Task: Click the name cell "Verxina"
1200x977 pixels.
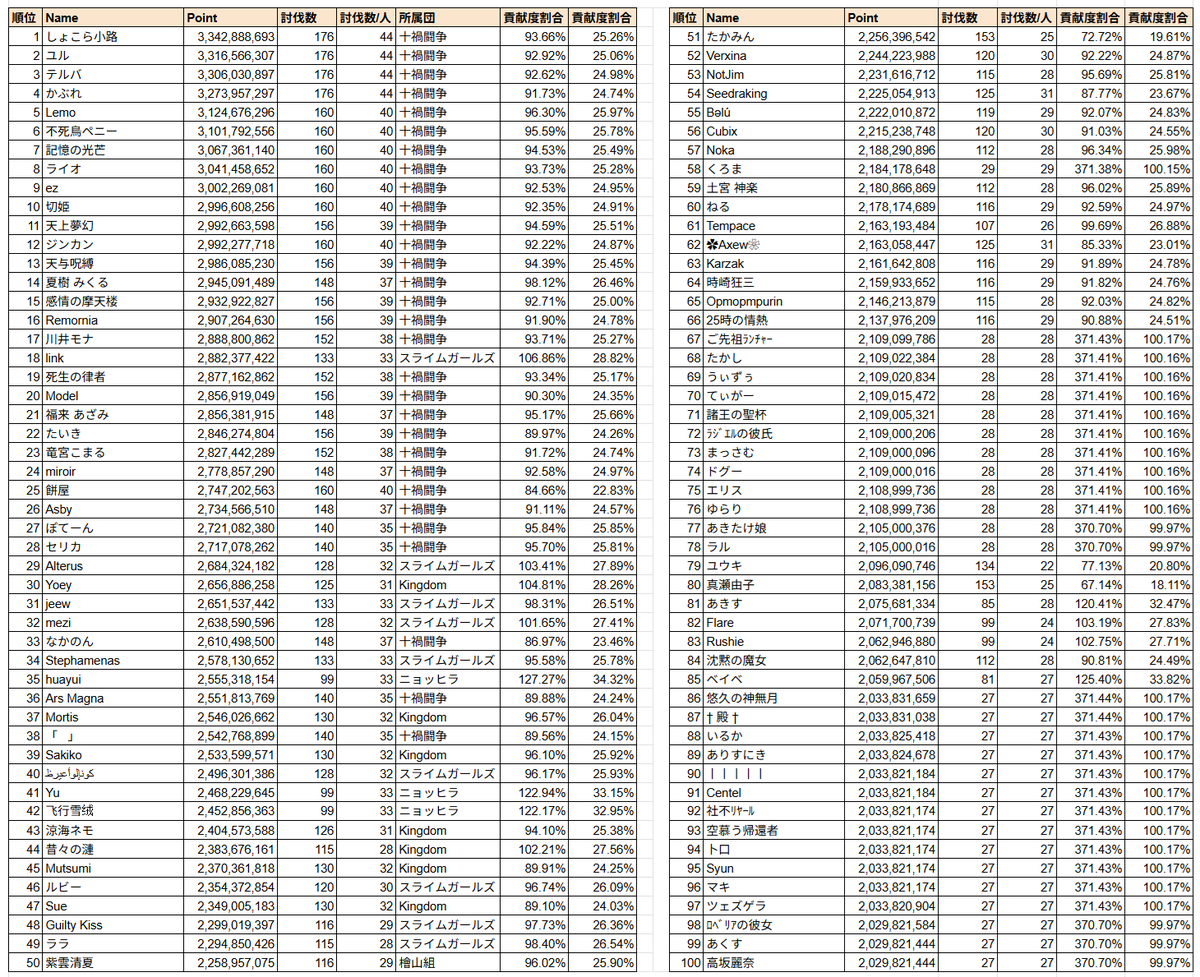Action: (773, 56)
